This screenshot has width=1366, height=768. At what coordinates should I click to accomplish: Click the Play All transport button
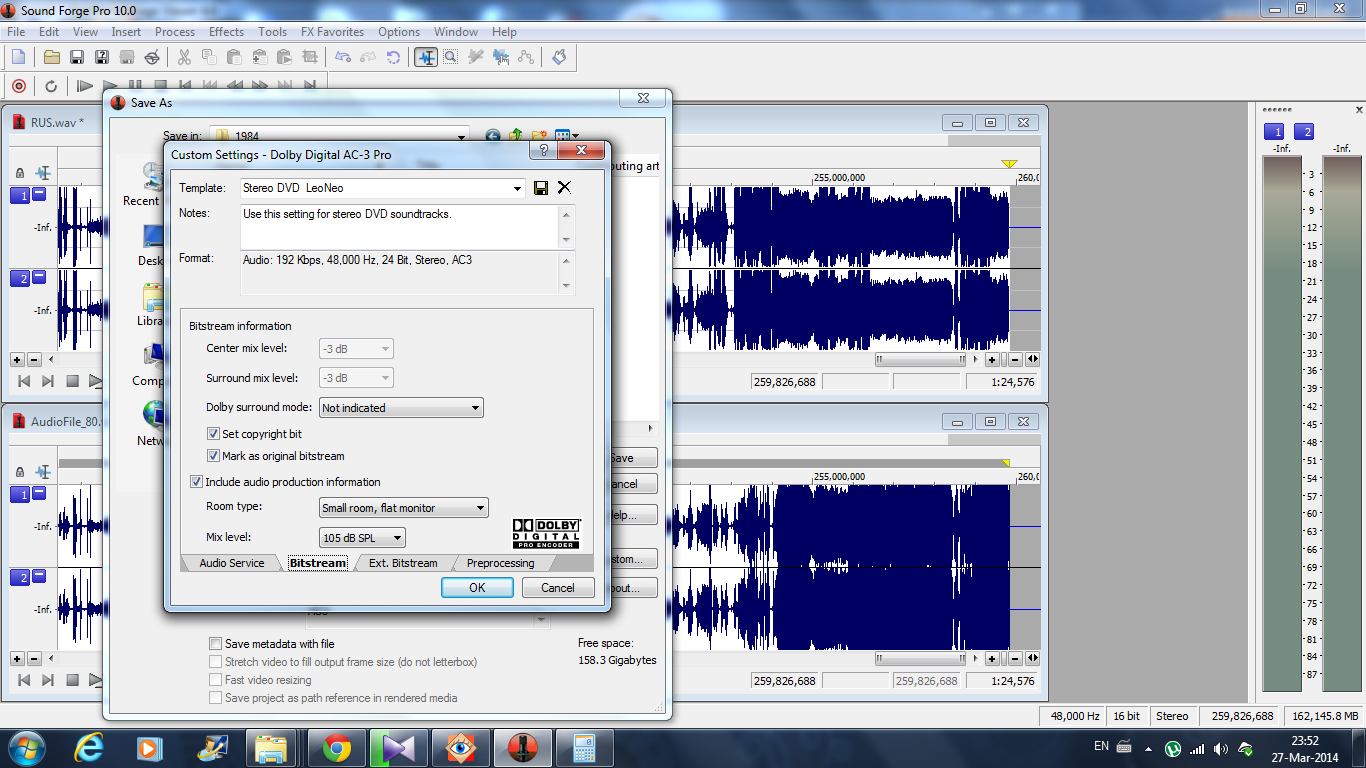pyautogui.click(x=85, y=86)
